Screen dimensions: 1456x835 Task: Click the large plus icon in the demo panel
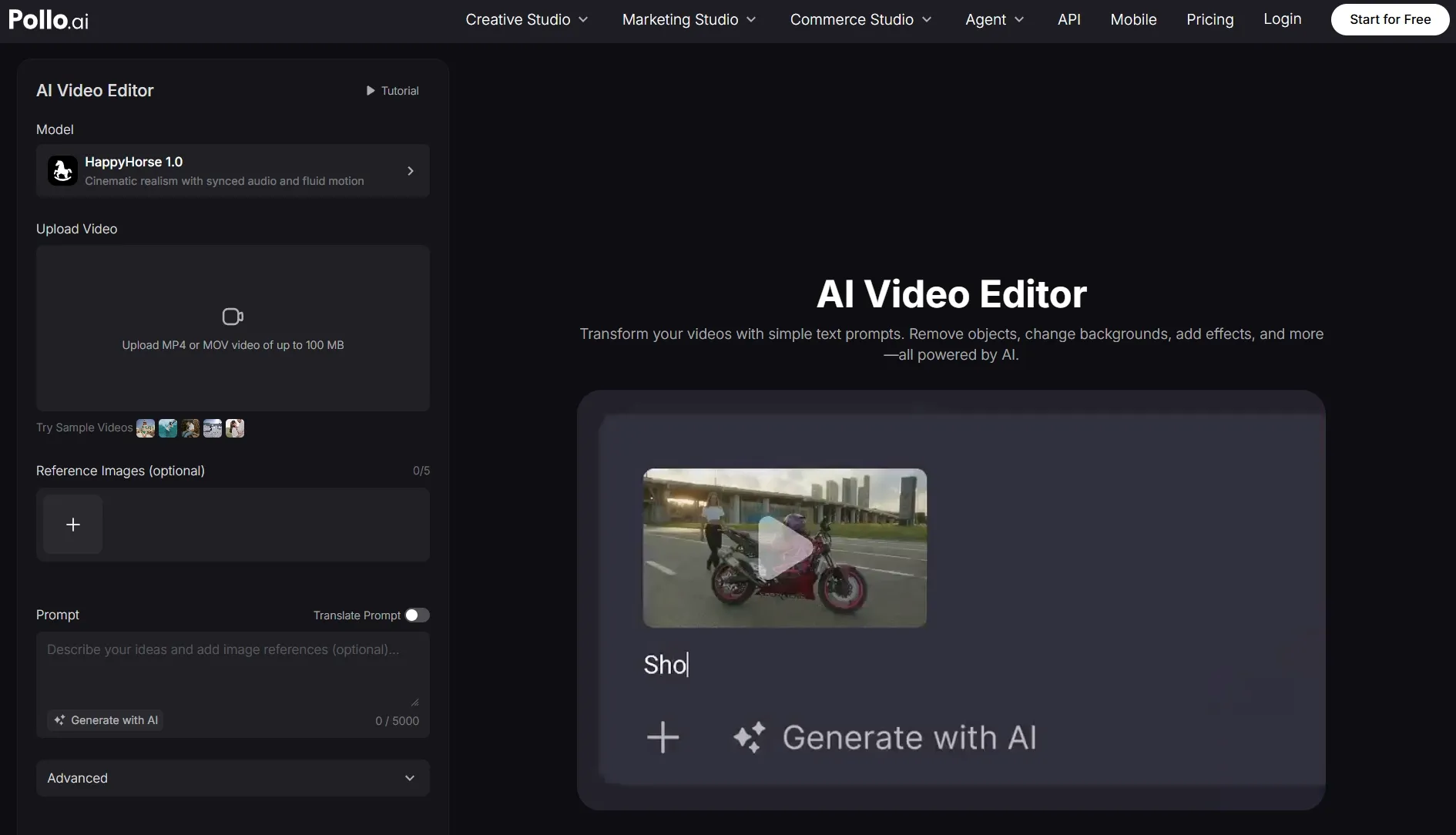(x=663, y=737)
